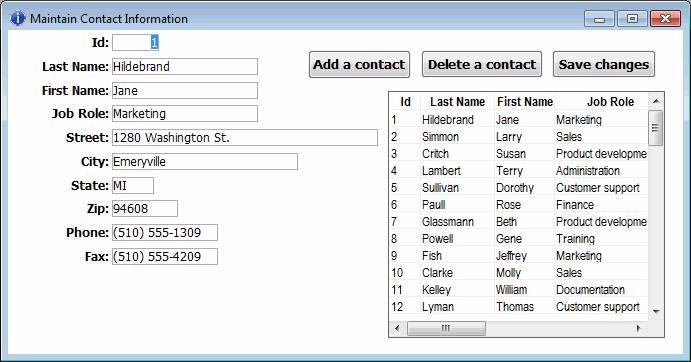Click the table's scroll up arrow
The height and width of the screenshot is (362, 691).
coord(656,101)
